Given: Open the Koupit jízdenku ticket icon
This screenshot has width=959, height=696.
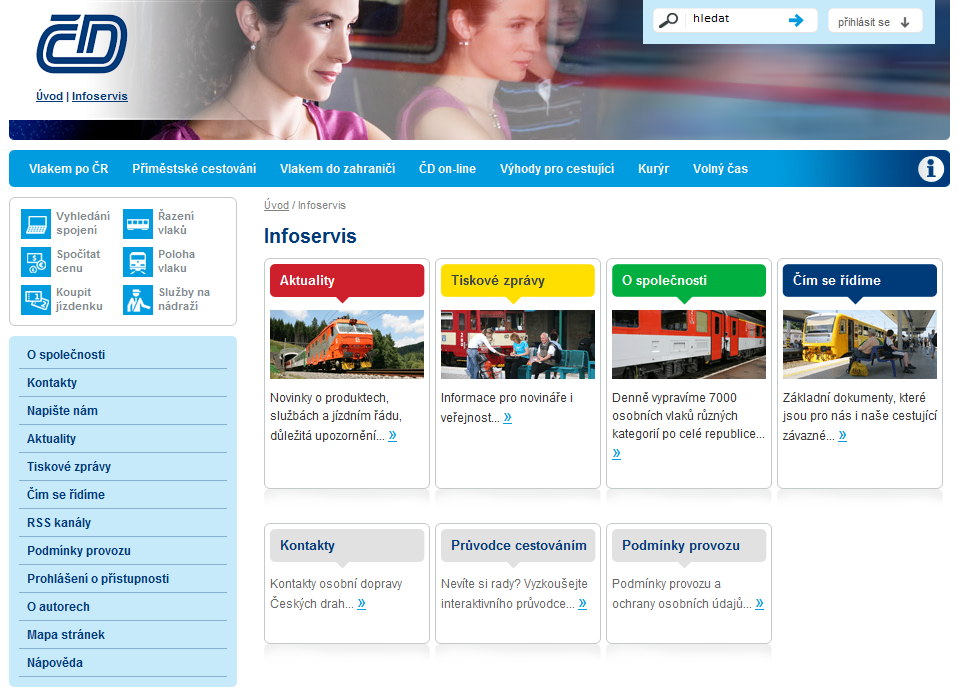Looking at the screenshot, I should coord(36,300).
